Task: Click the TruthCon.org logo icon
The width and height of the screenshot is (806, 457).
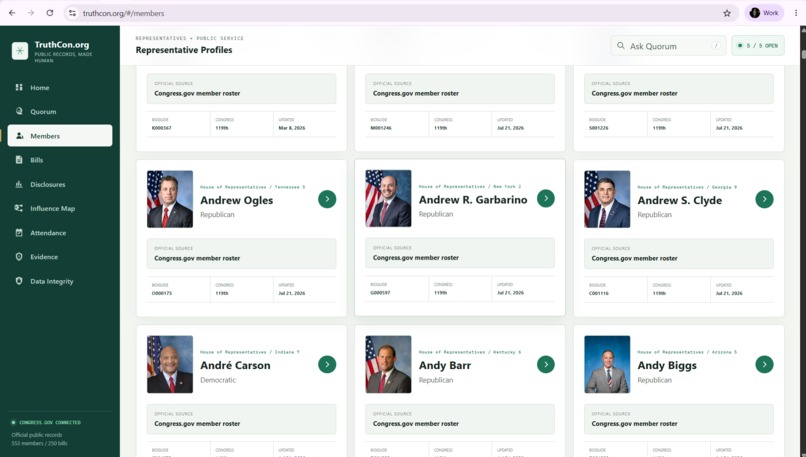Action: (x=20, y=50)
